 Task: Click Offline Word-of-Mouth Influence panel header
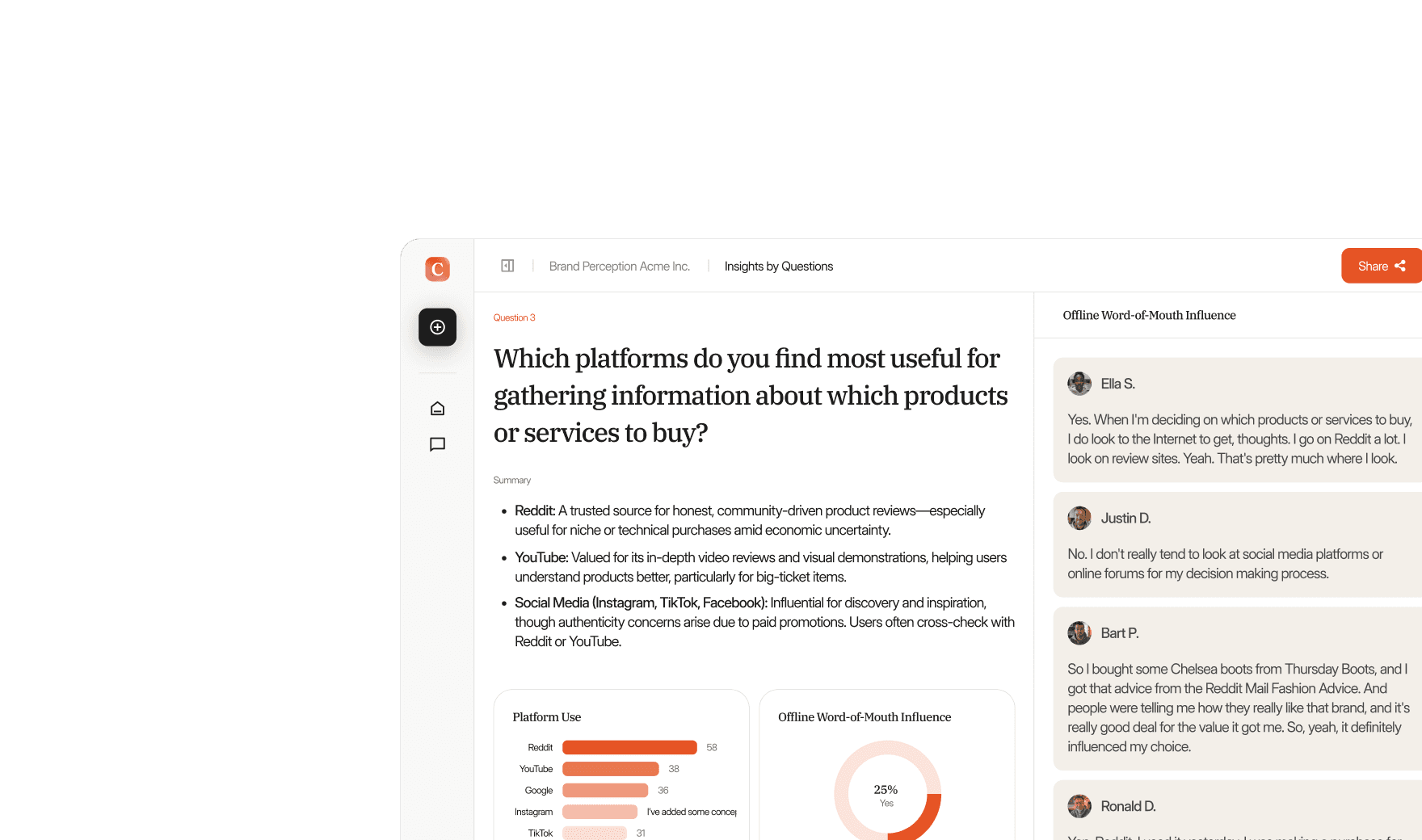pyautogui.click(x=1149, y=315)
